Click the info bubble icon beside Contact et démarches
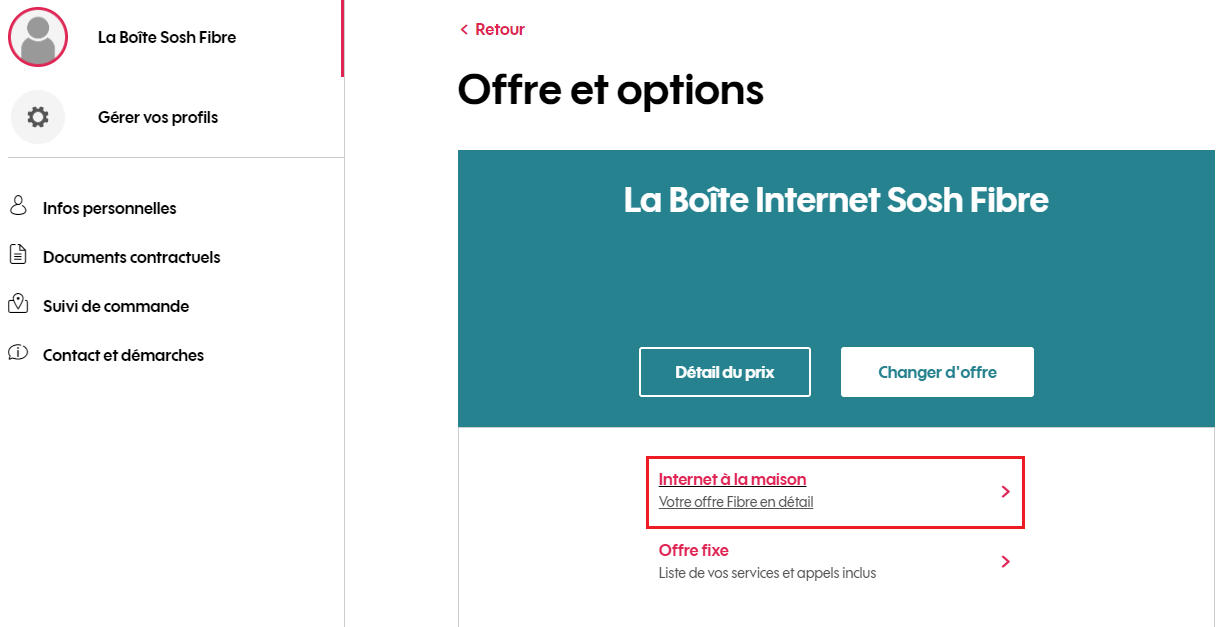This screenshot has height=627, width=1216. point(17,353)
